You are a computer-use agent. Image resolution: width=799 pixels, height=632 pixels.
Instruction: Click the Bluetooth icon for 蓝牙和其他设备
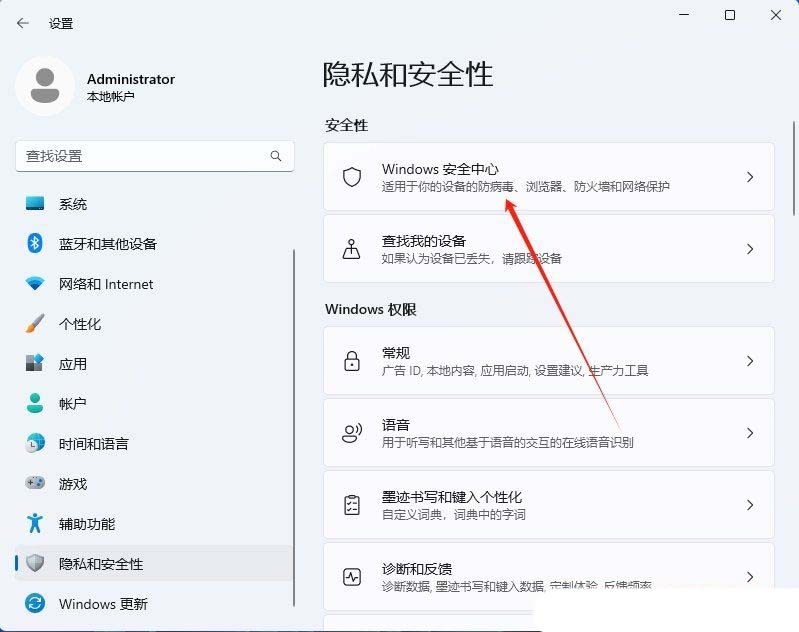pyautogui.click(x=35, y=244)
